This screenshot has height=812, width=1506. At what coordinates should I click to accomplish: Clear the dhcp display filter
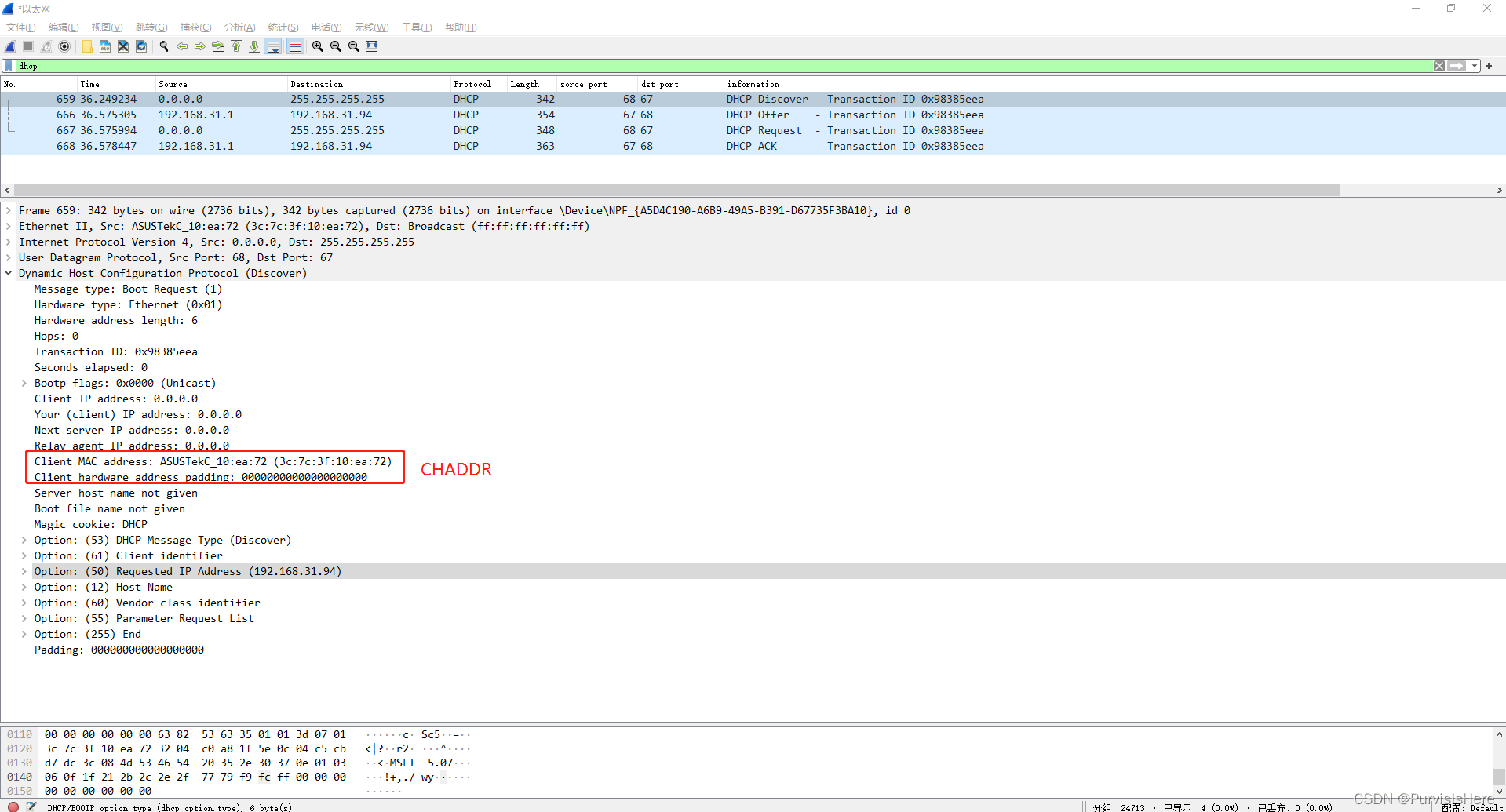tap(1439, 66)
